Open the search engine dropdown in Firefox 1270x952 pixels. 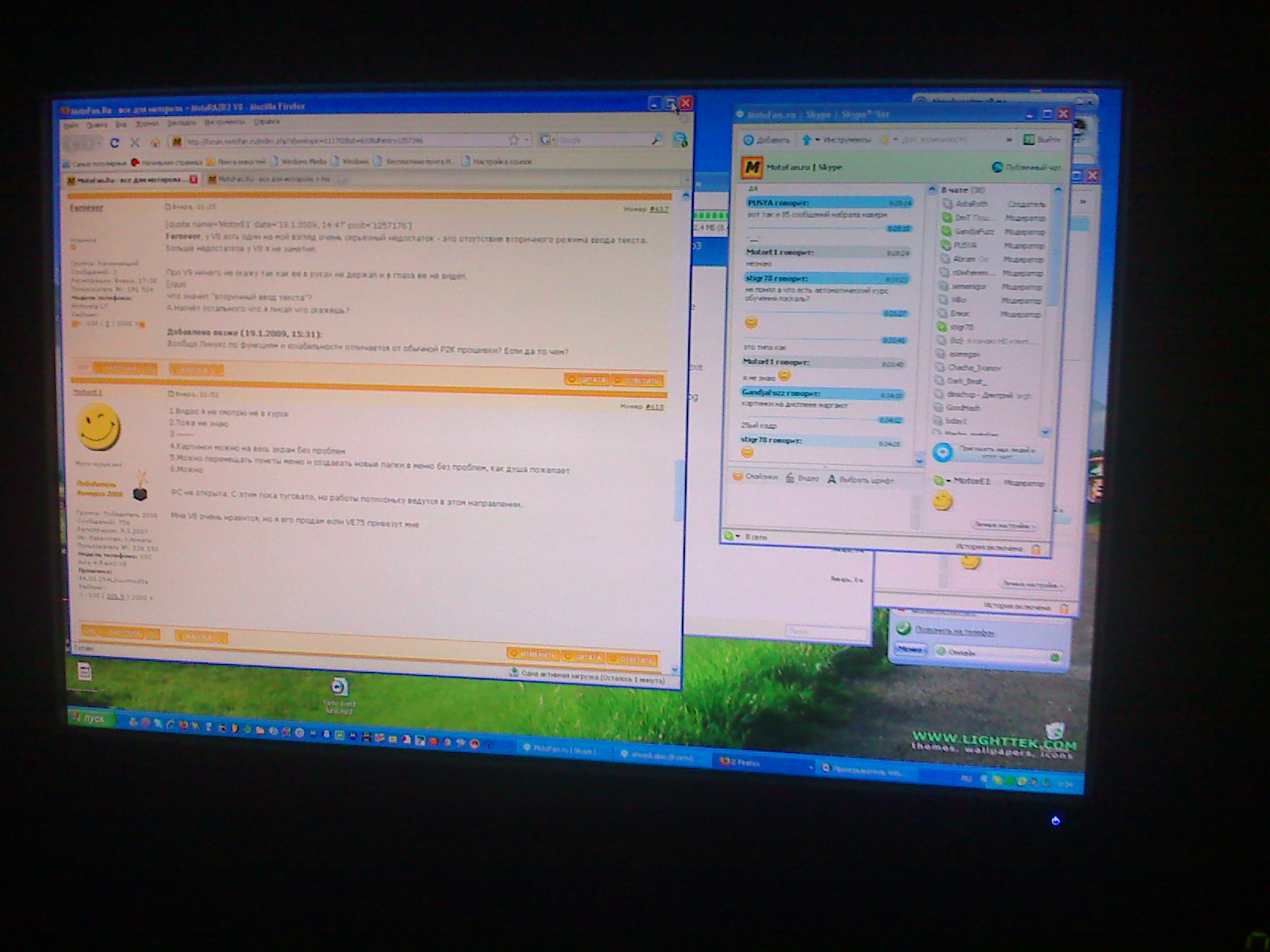[546, 140]
